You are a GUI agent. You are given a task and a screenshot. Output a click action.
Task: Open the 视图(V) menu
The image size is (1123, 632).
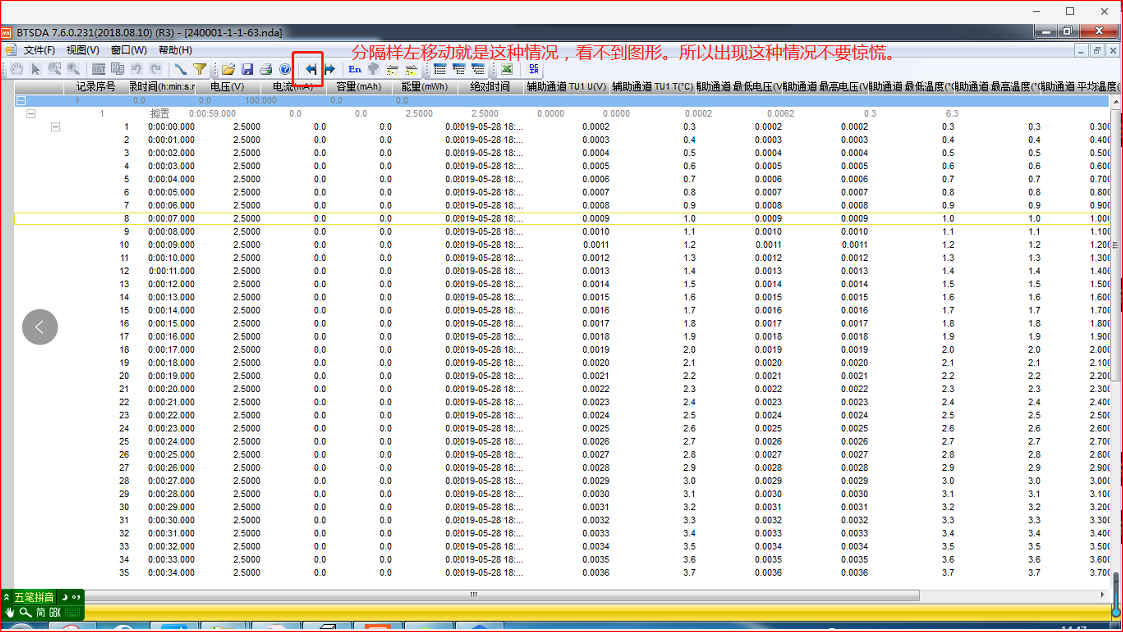(x=82, y=50)
